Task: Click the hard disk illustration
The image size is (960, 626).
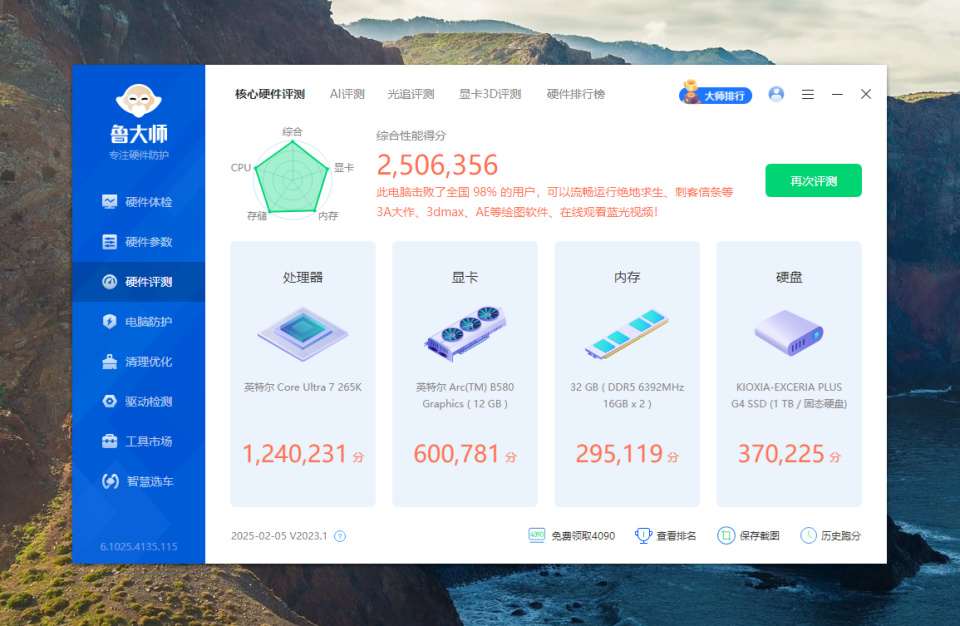Action: tap(789, 333)
